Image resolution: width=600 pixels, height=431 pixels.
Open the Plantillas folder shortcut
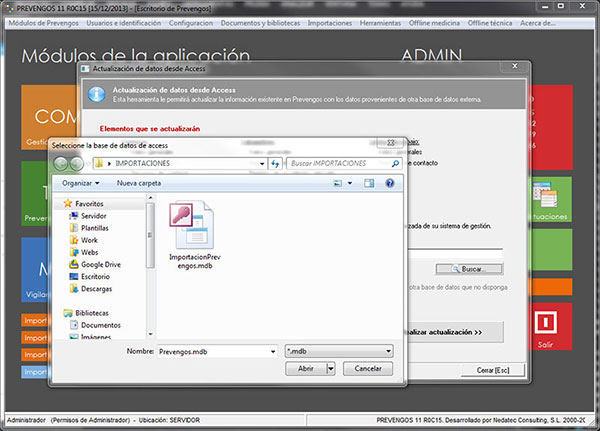[x=95, y=228]
